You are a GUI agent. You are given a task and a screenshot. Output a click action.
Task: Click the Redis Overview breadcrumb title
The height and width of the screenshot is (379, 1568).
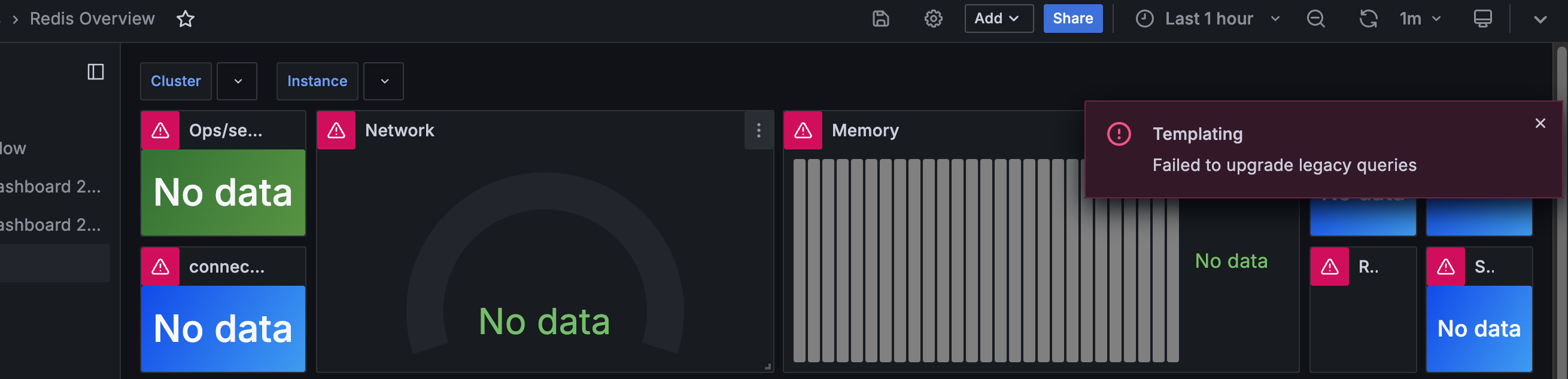(x=93, y=19)
